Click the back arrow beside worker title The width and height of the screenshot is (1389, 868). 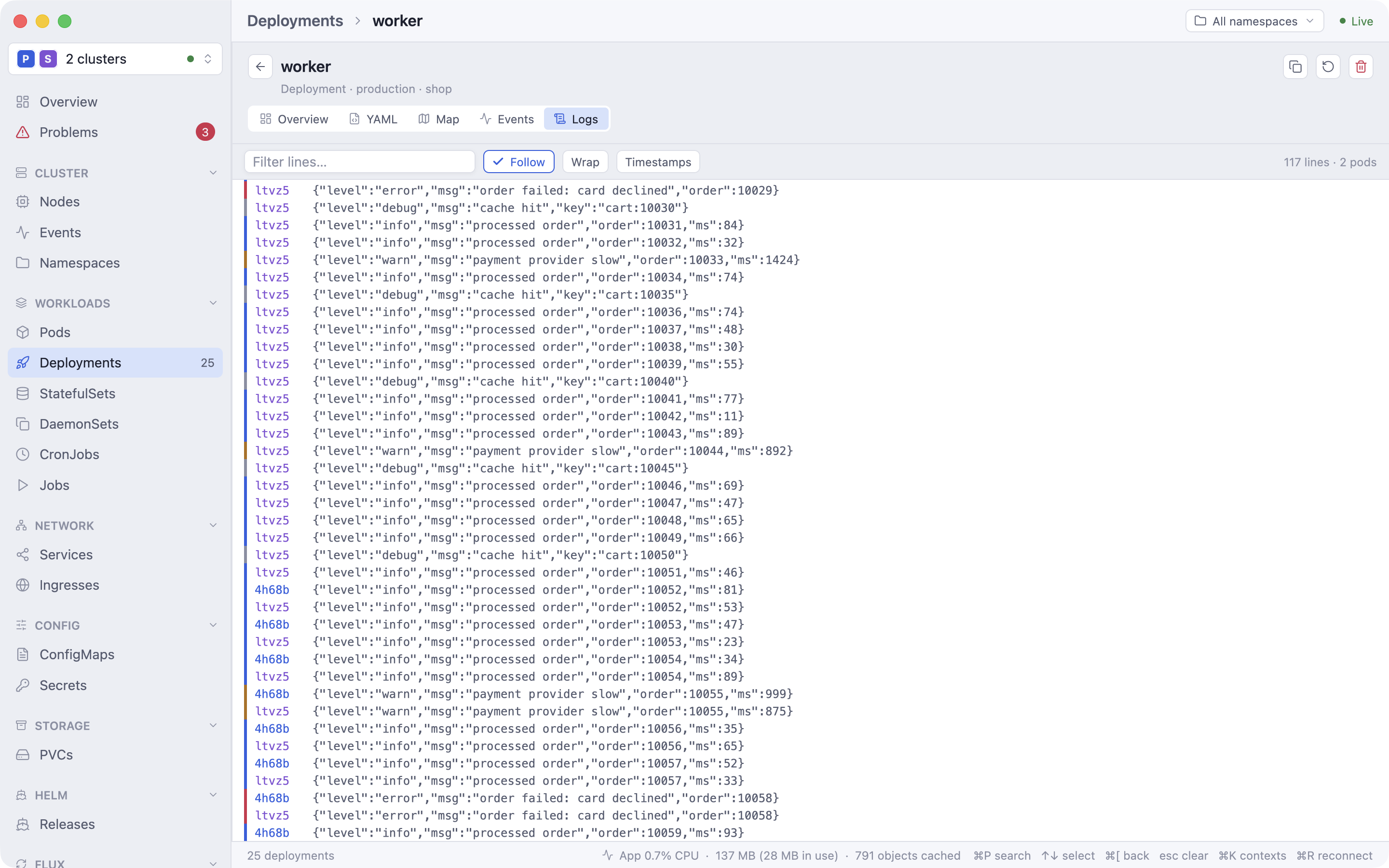click(260, 67)
